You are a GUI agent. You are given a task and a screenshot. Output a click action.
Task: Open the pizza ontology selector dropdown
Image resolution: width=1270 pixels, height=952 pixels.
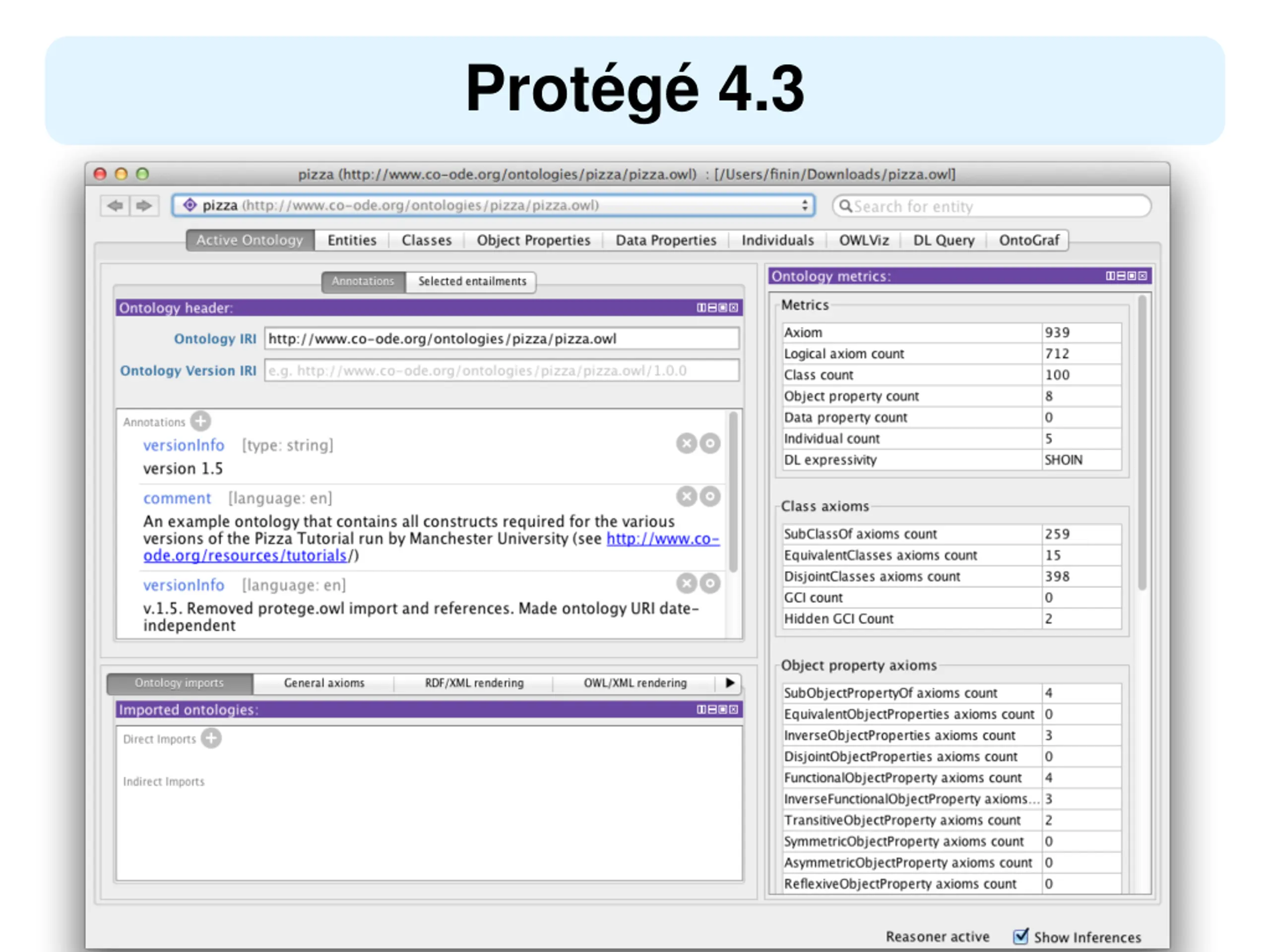[494, 205]
